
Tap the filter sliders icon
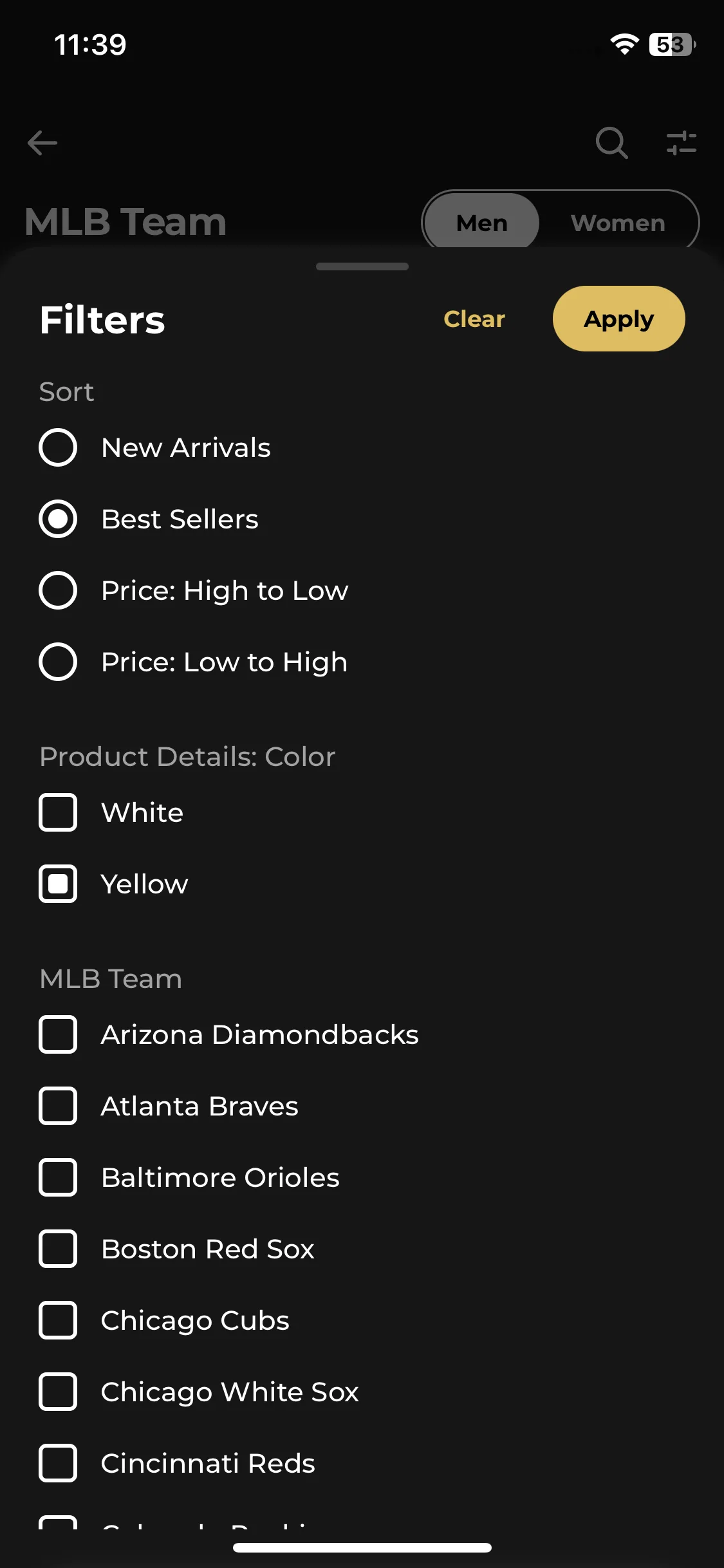pos(682,143)
